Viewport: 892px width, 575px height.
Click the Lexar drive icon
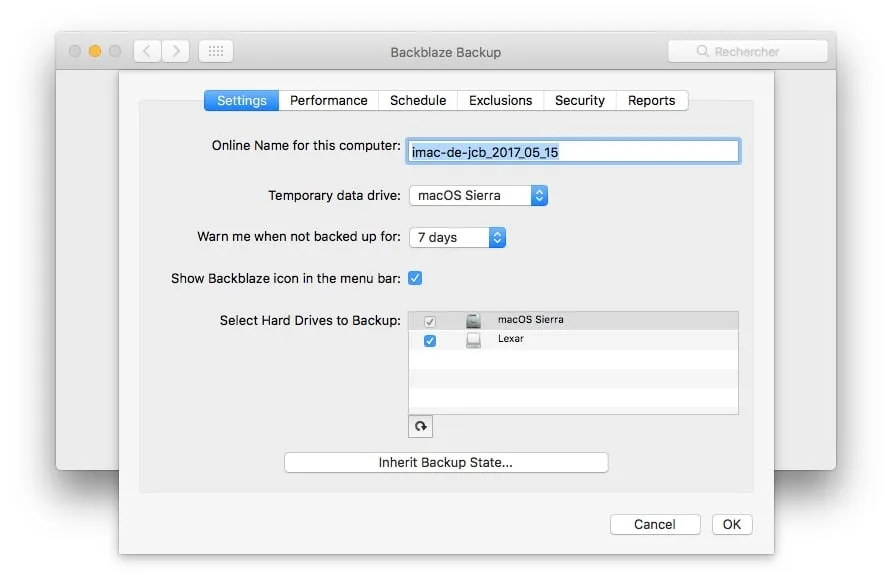tap(473, 340)
